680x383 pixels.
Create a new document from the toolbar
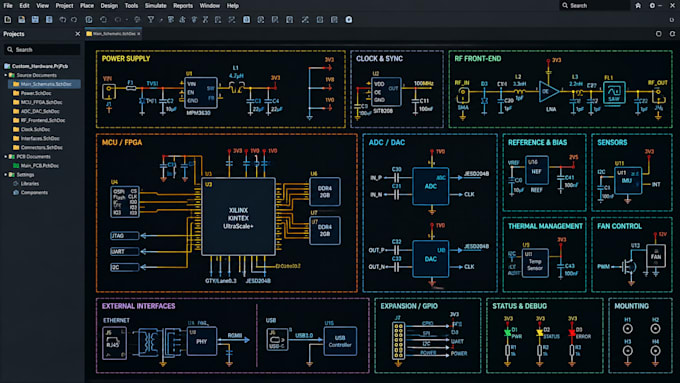pos(7,20)
